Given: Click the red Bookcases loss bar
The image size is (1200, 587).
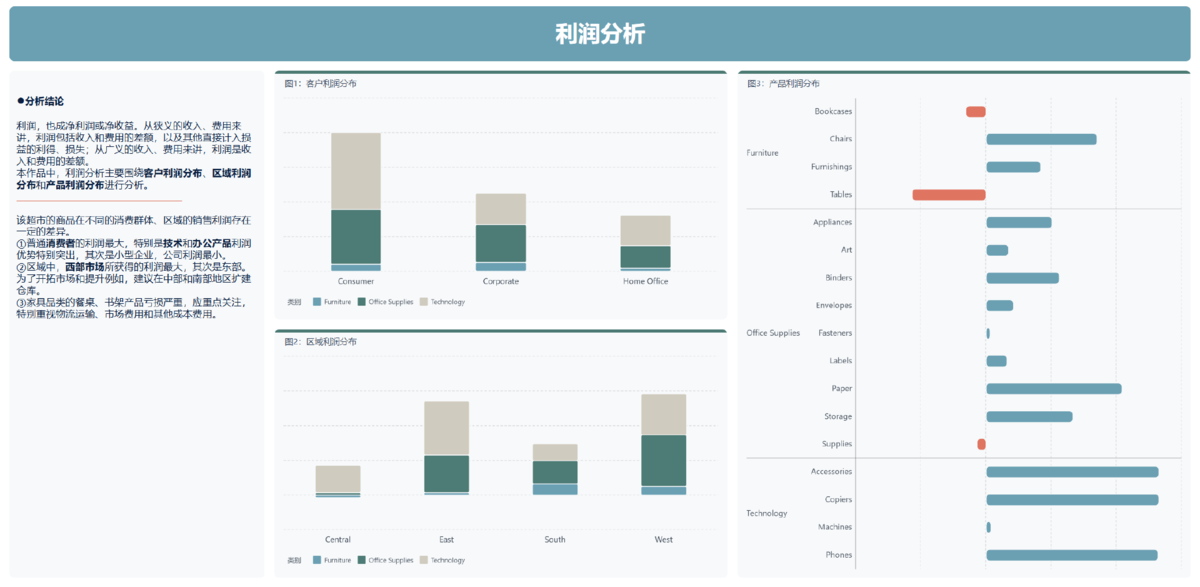Looking at the screenshot, I should [976, 111].
